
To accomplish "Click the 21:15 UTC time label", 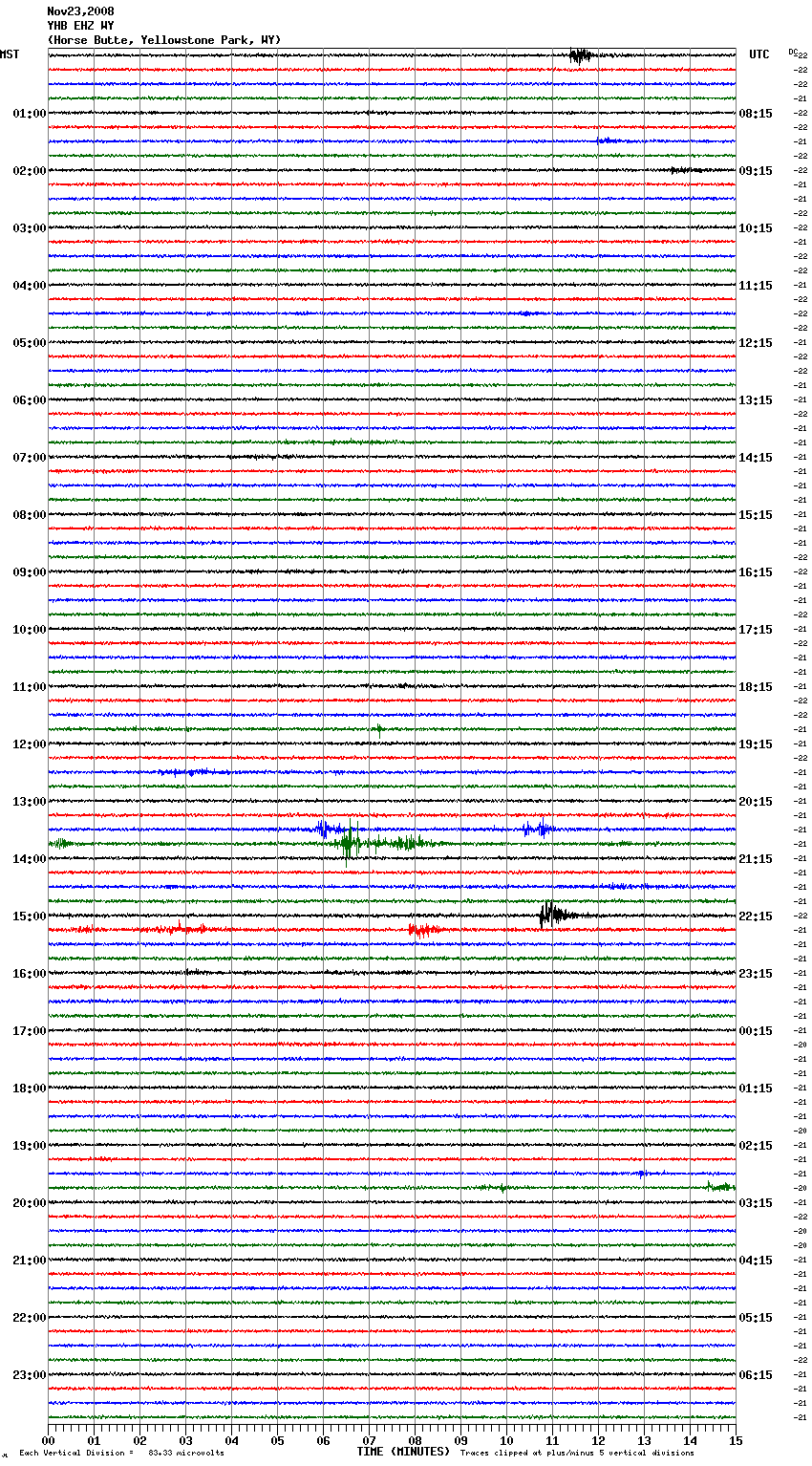I will [x=756, y=859].
